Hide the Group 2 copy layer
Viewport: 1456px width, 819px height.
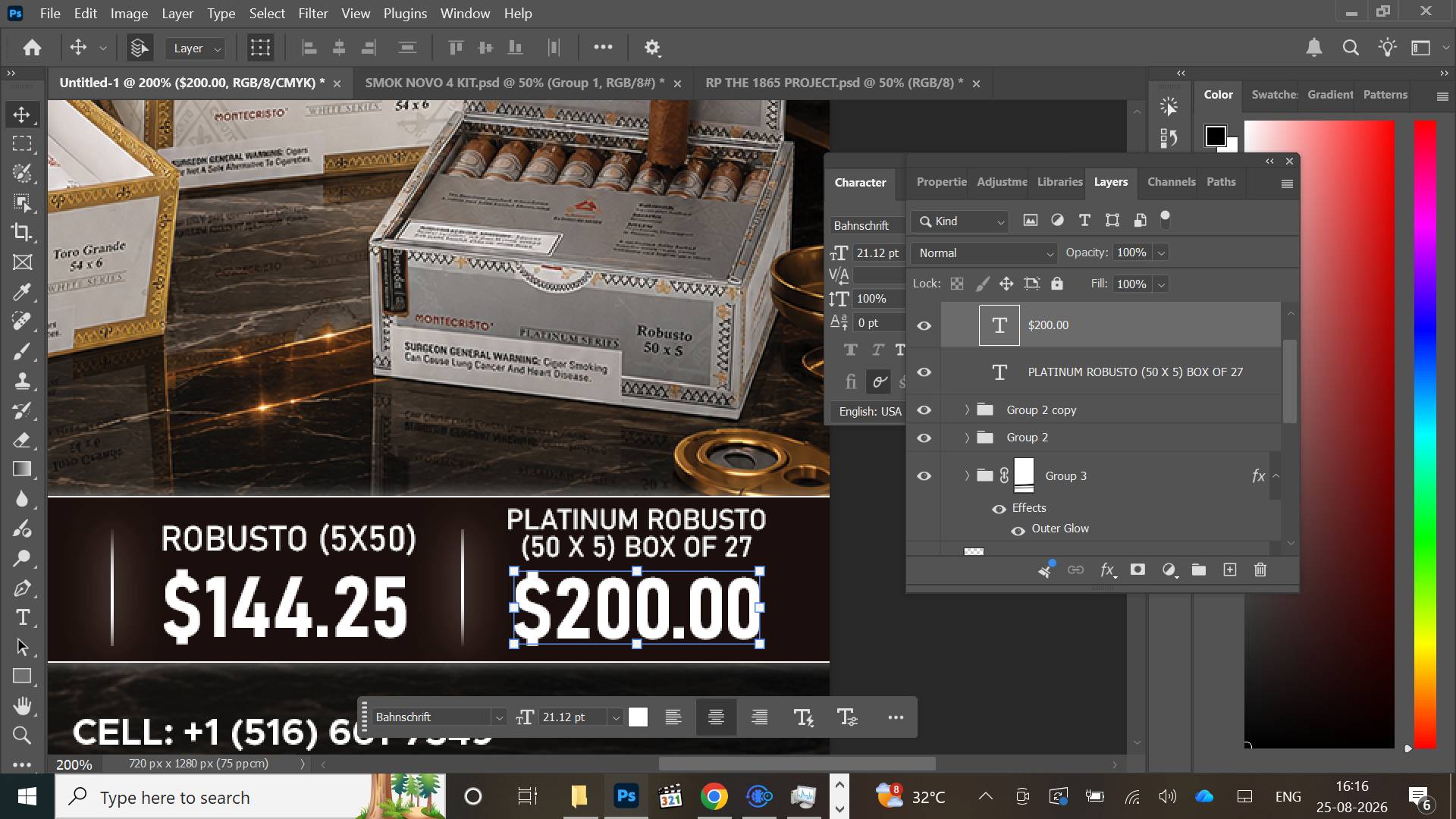pos(924,410)
